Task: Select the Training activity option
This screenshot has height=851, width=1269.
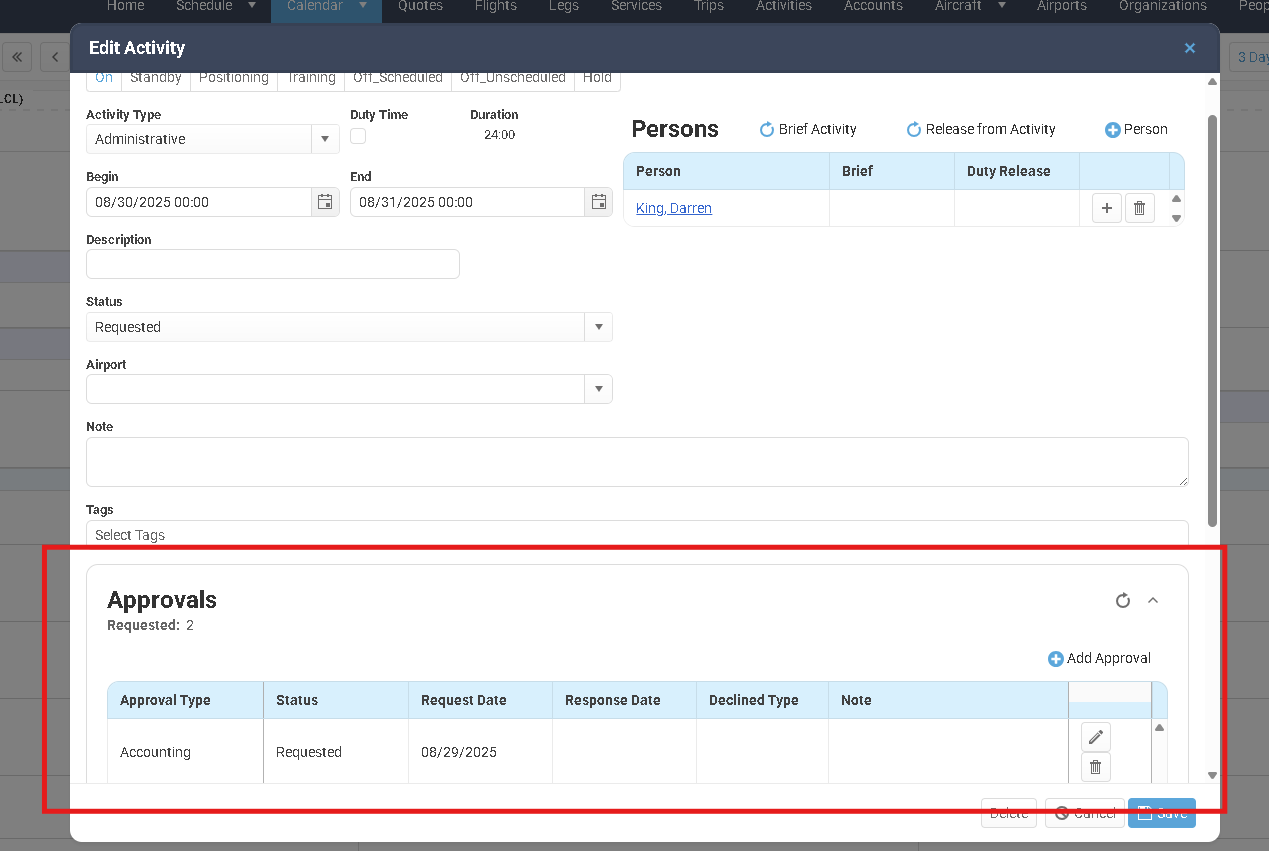Action: pyautogui.click(x=311, y=78)
